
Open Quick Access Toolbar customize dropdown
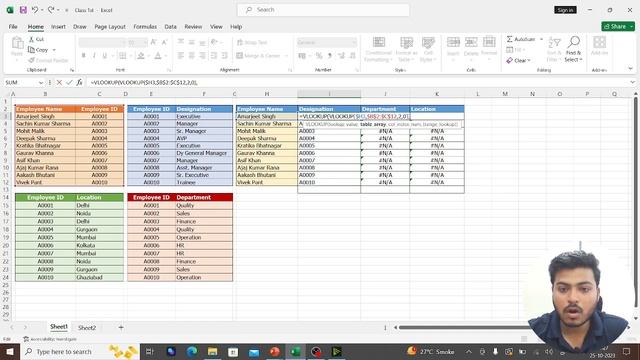(66, 10)
